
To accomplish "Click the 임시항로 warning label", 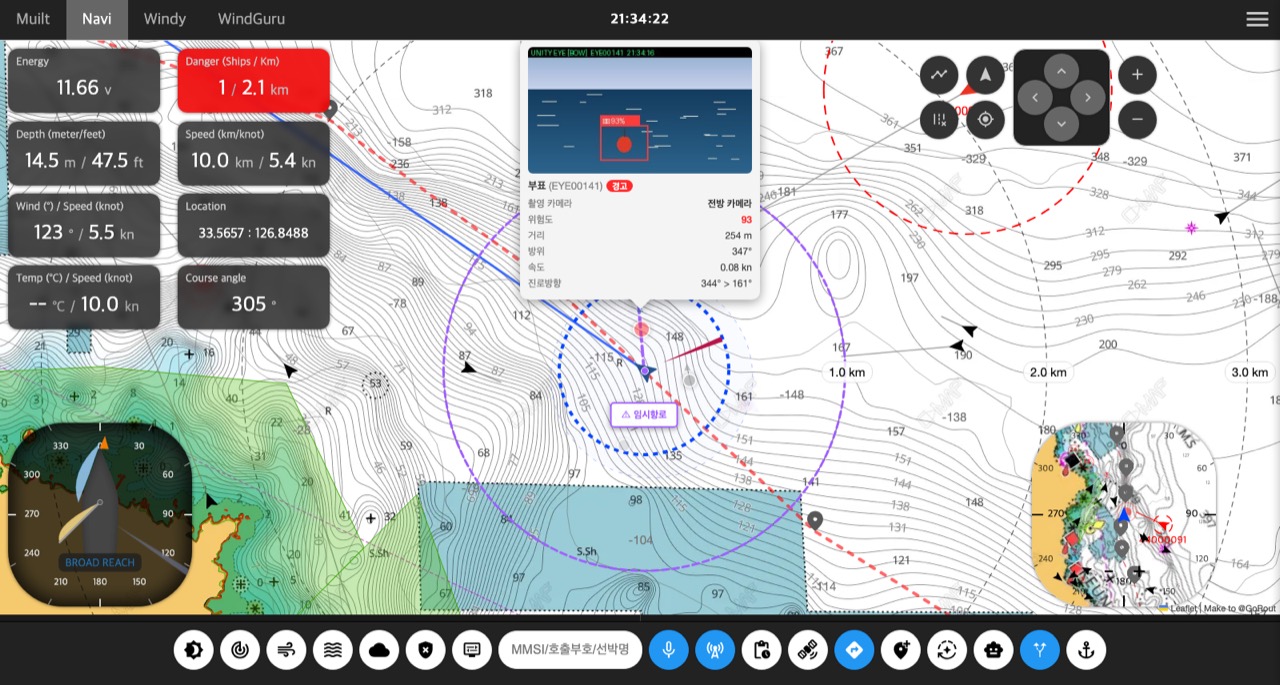I will point(644,414).
